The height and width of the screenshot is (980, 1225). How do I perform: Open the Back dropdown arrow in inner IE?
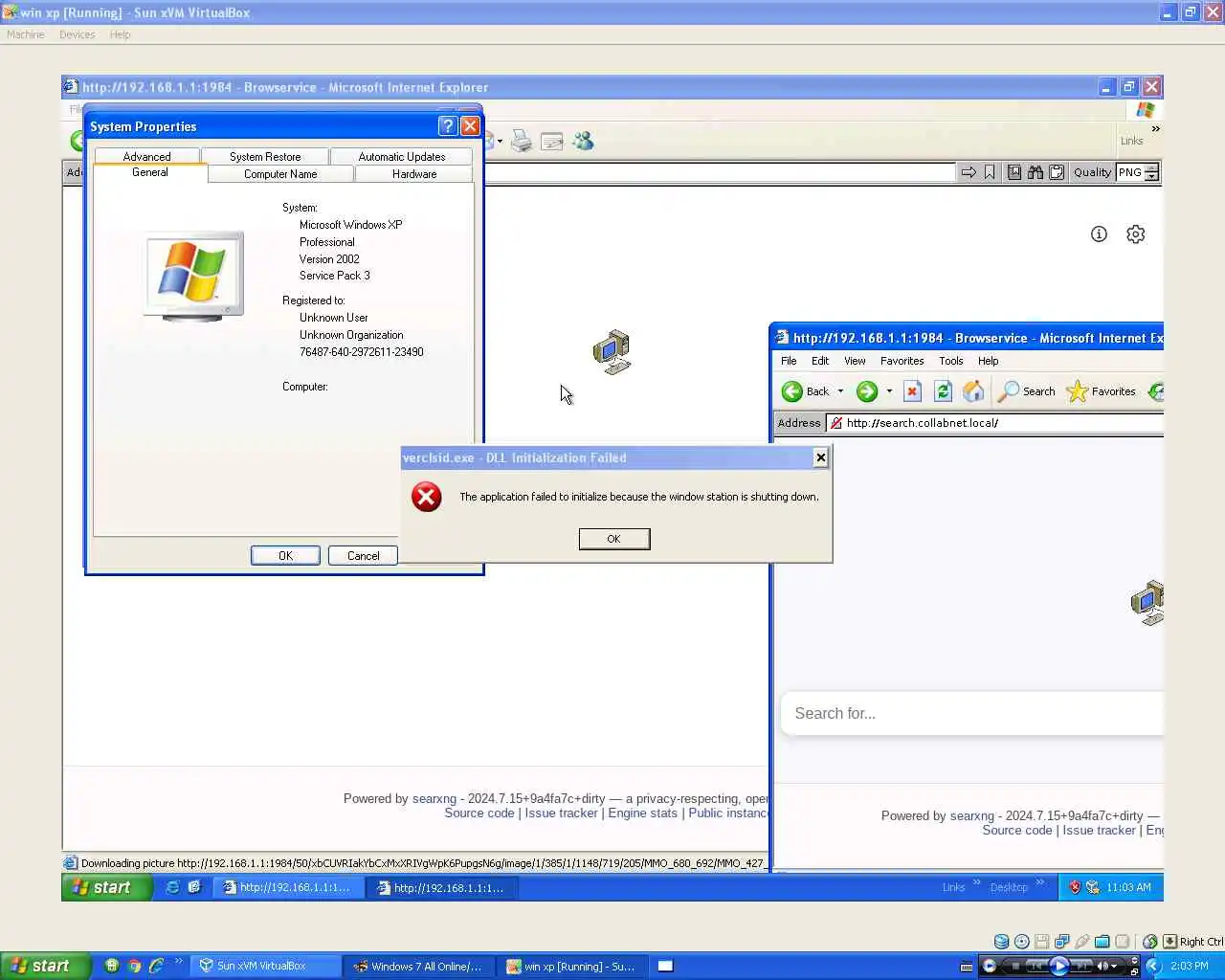pos(840,391)
